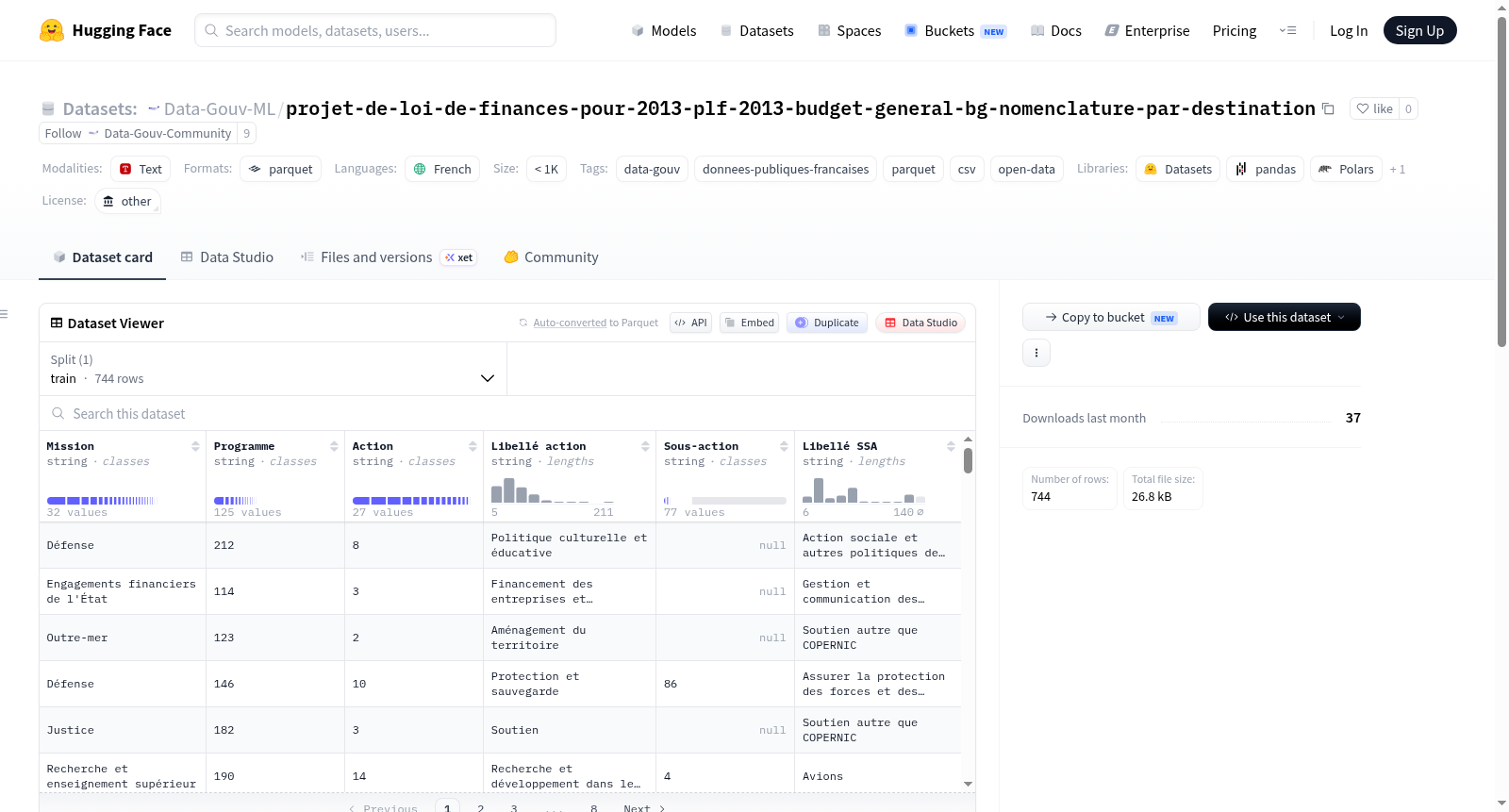Go to Models in top navigation
The image size is (1509, 812).
pyautogui.click(x=664, y=30)
